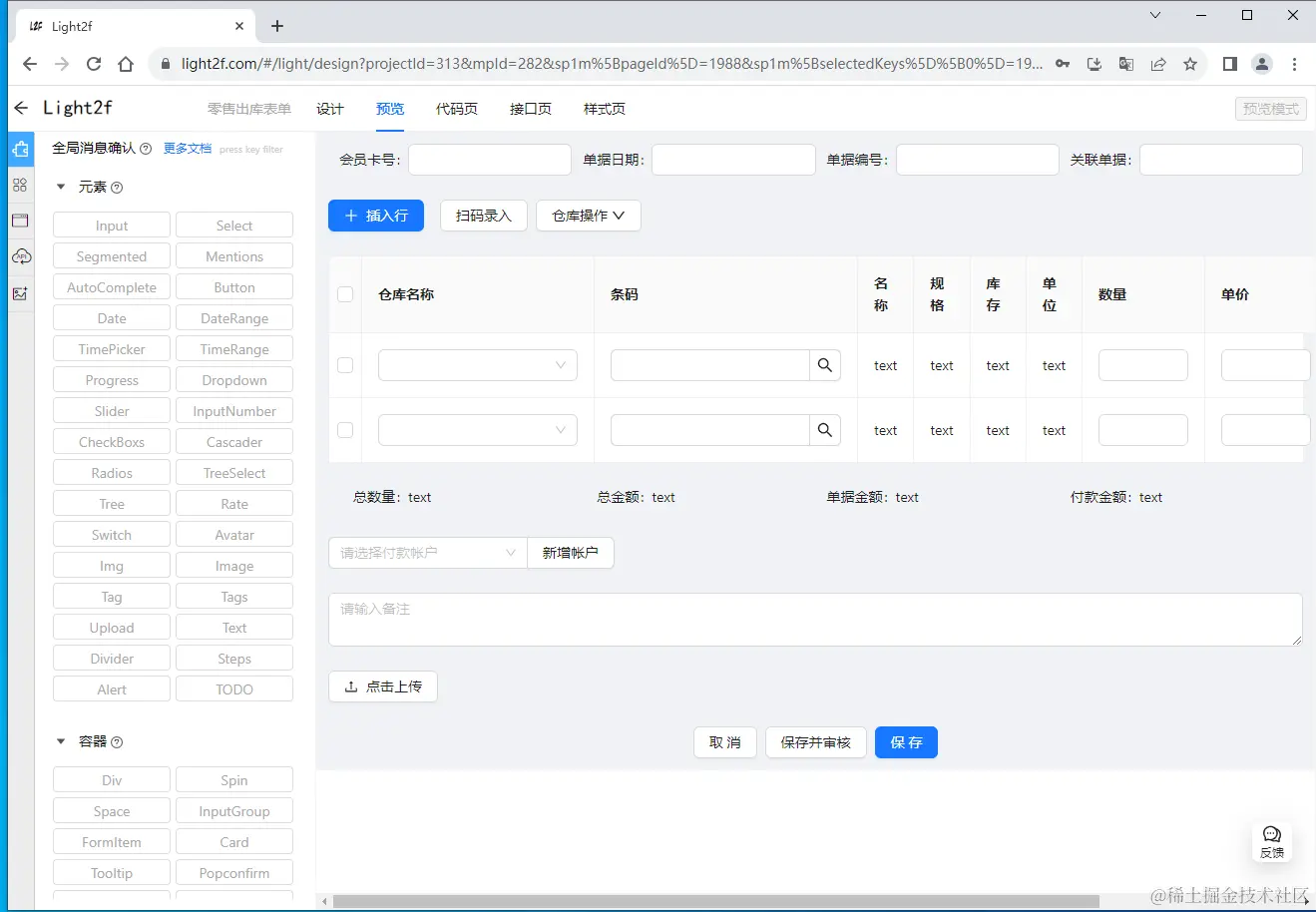Focus the 单据编号 input field
Viewport: 1316px width, 912px height.
coord(978,160)
